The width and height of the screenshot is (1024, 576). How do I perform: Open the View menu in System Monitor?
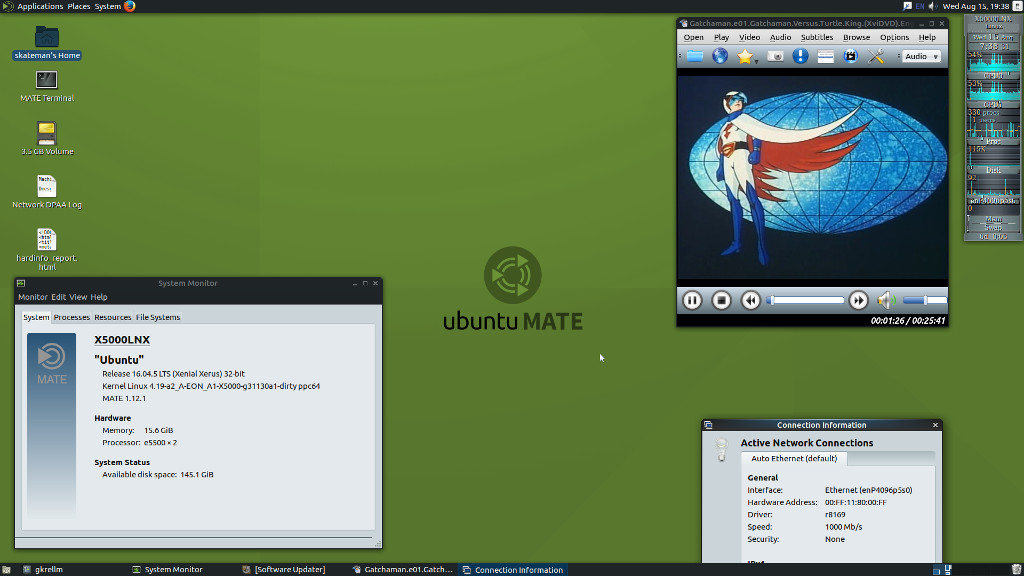click(x=78, y=297)
